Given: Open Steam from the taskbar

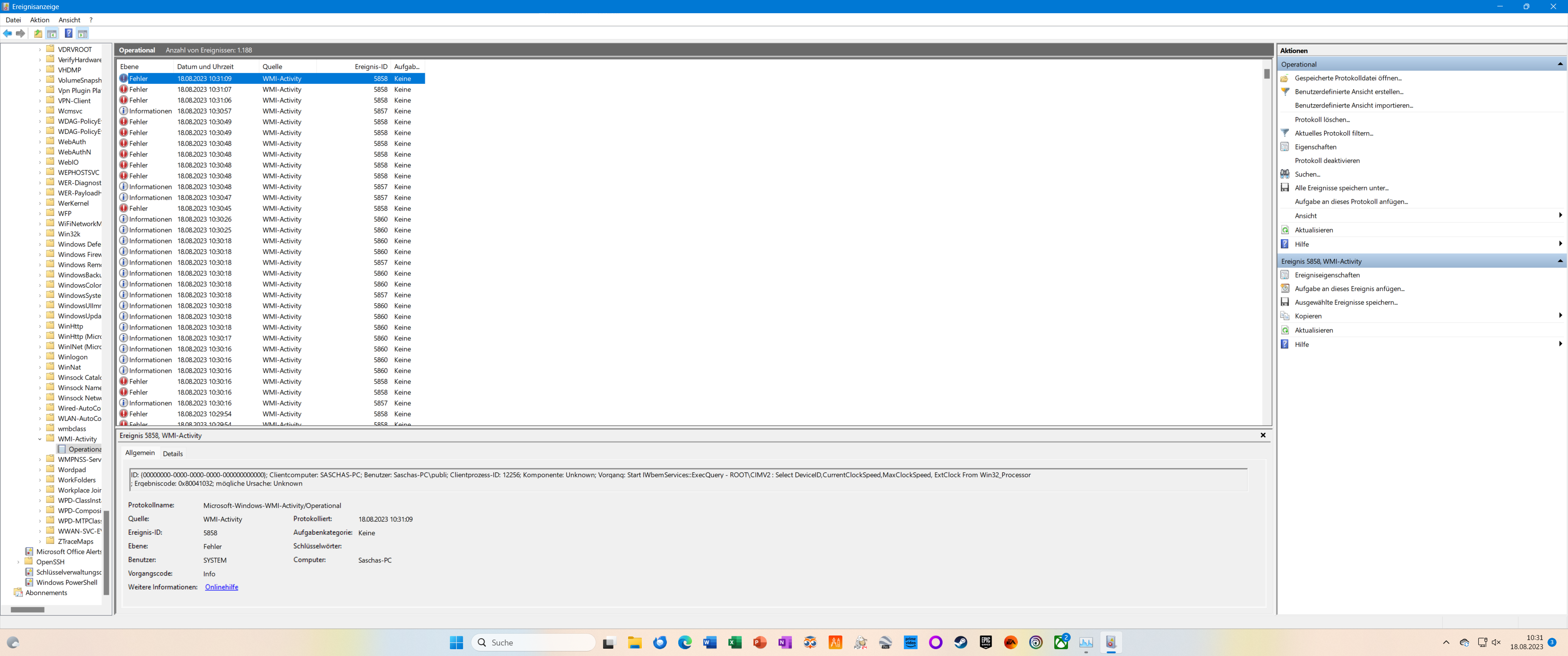Looking at the screenshot, I should (x=960, y=642).
